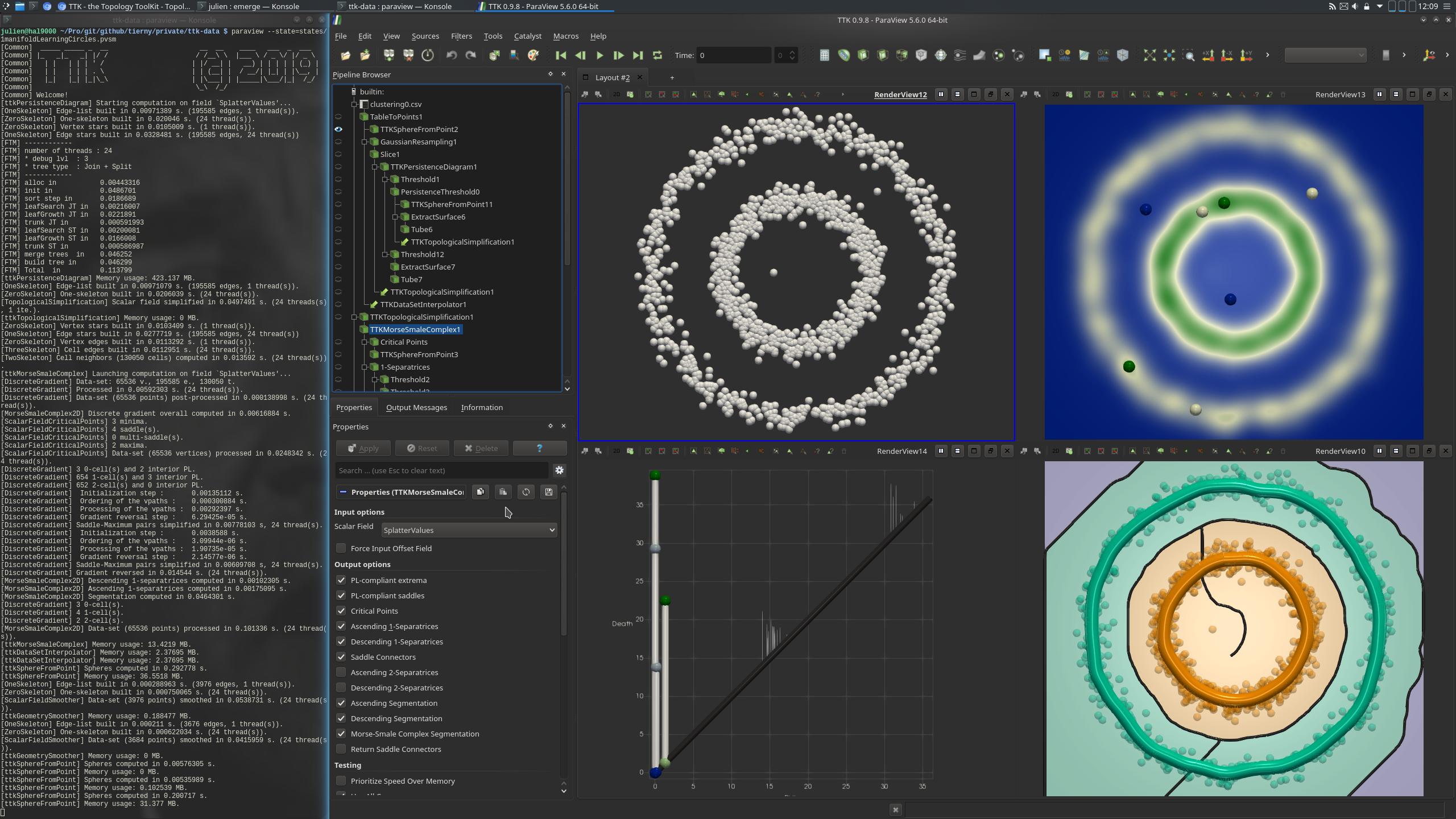Enable Ascending 2-Separatrices checkbox

pos(341,672)
